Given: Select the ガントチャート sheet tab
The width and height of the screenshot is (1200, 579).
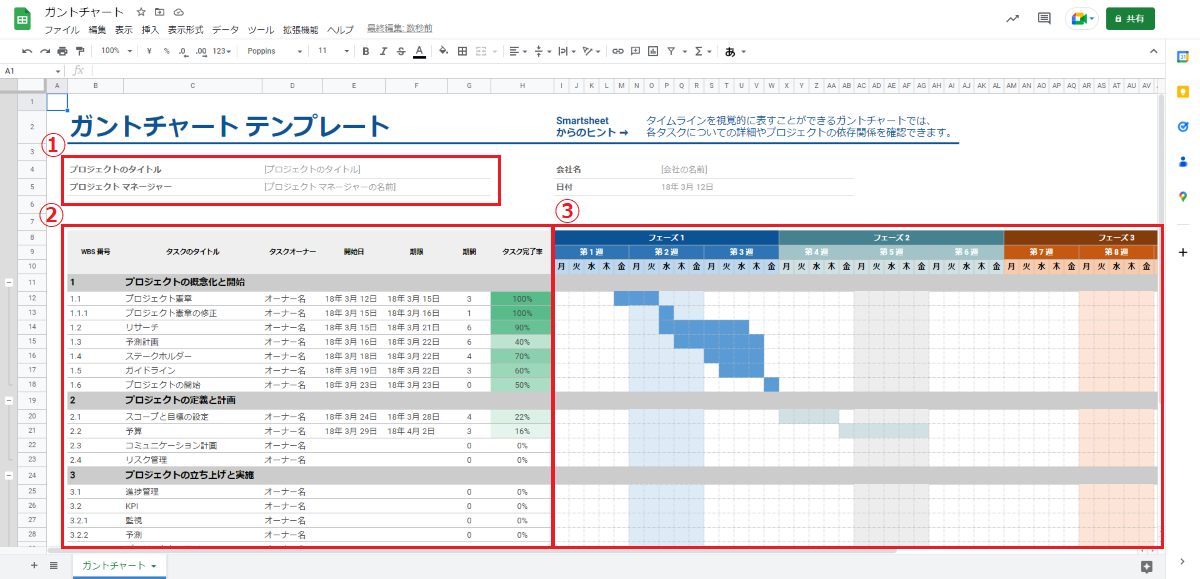Looking at the screenshot, I should point(119,566).
